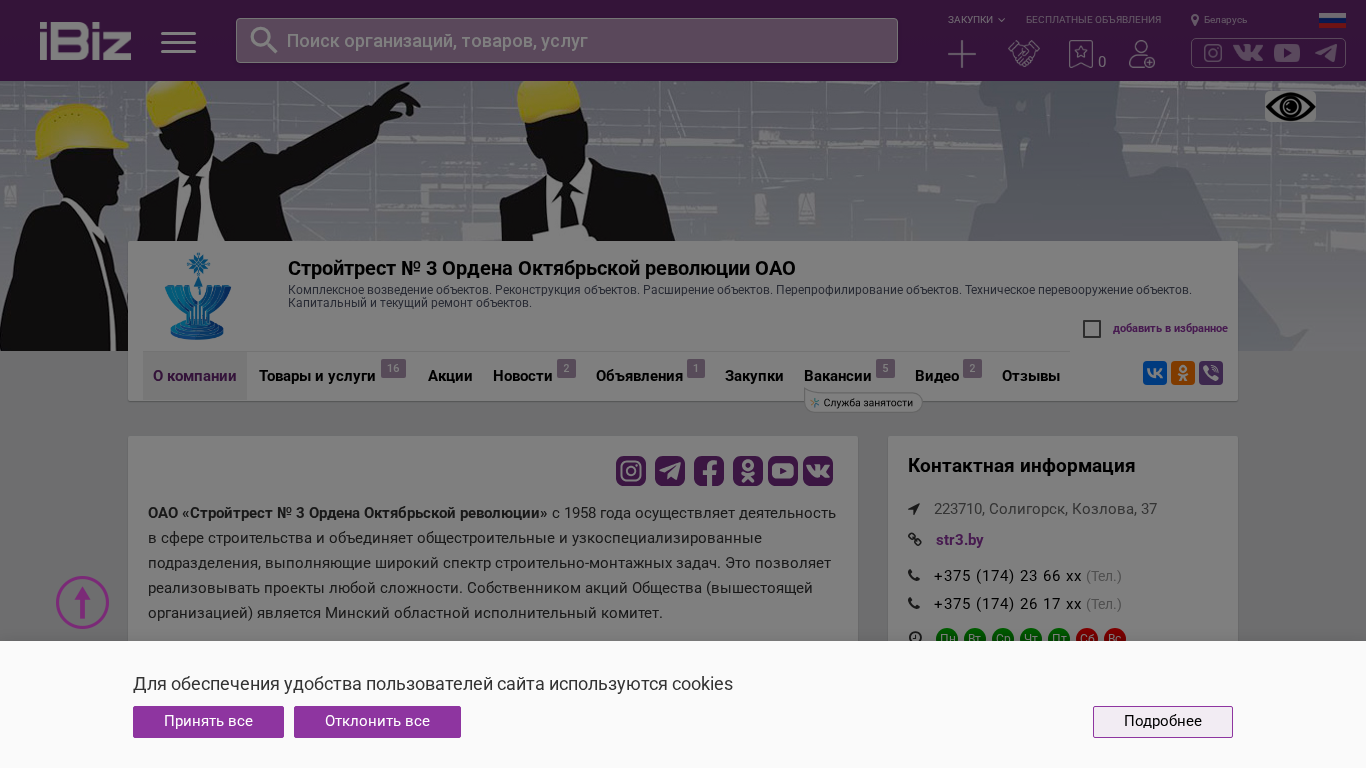The height and width of the screenshot is (768, 1366).
Task: Switch language via Russian flag
Action: [1332, 20]
